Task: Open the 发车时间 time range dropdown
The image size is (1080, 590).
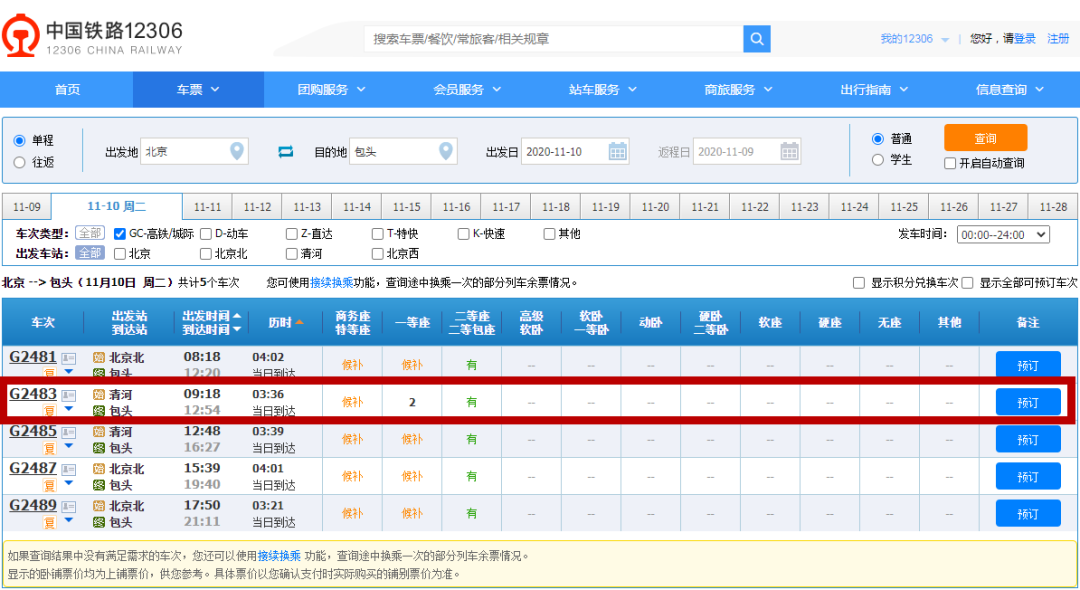Action: (x=1003, y=234)
